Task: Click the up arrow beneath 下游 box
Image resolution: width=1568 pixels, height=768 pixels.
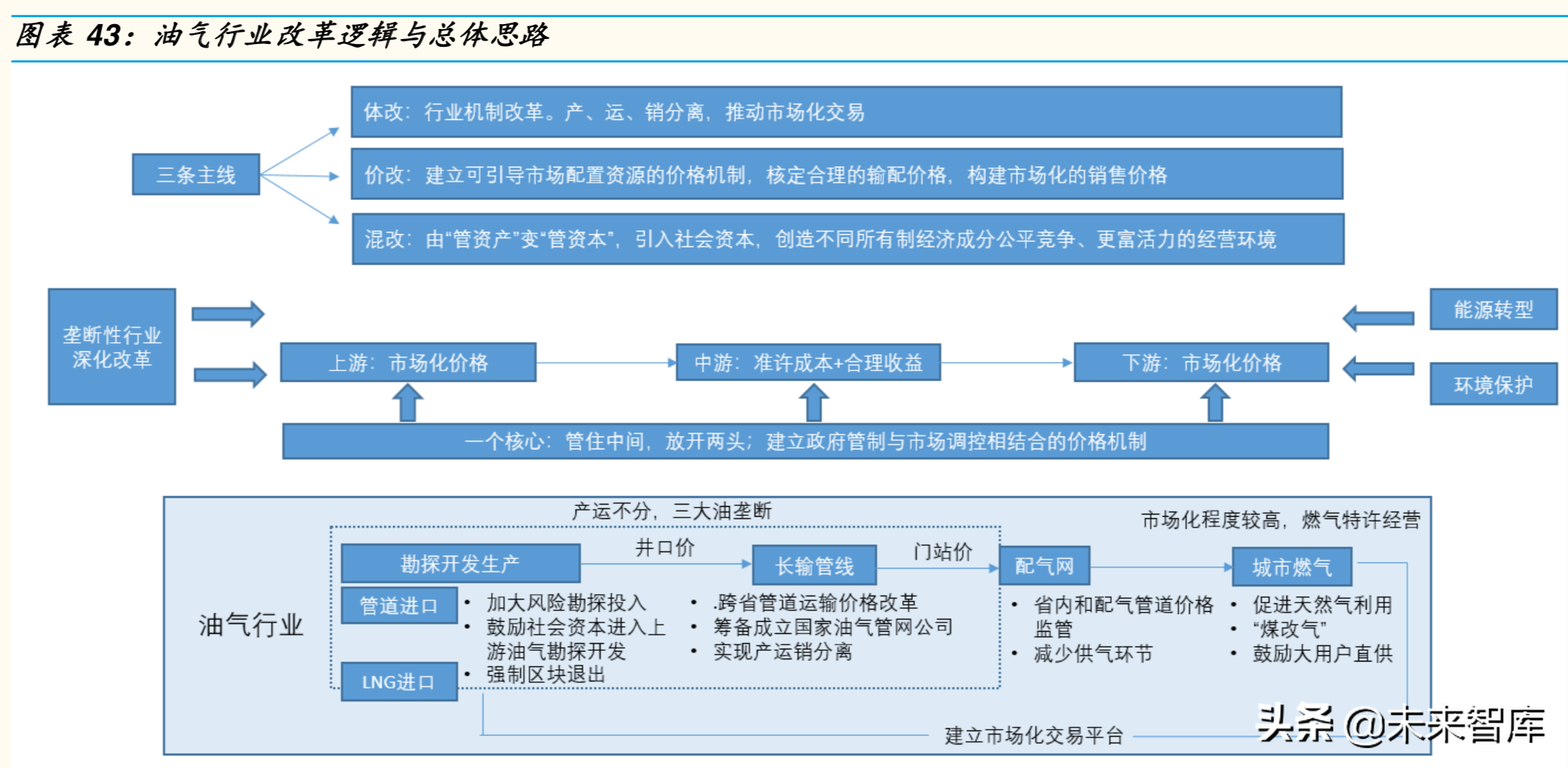Action: [1215, 402]
